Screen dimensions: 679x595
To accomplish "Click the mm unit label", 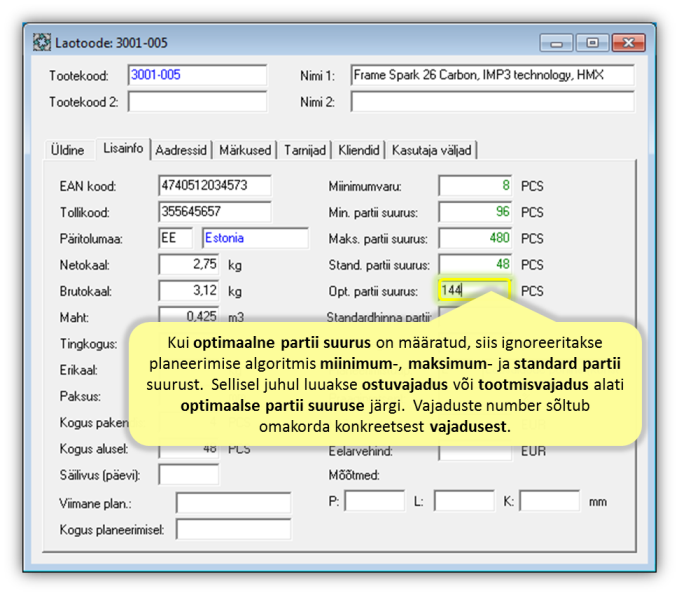I will pos(598,502).
